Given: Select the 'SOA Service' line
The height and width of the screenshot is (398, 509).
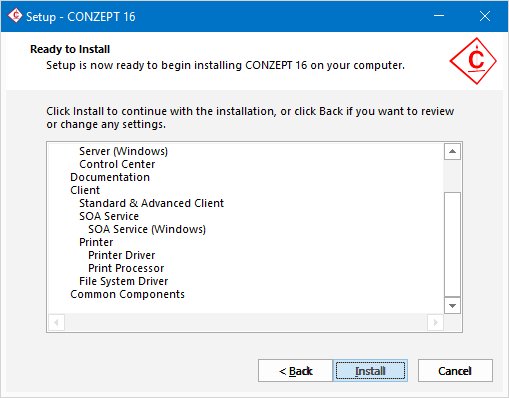Looking at the screenshot, I should [x=109, y=216].
